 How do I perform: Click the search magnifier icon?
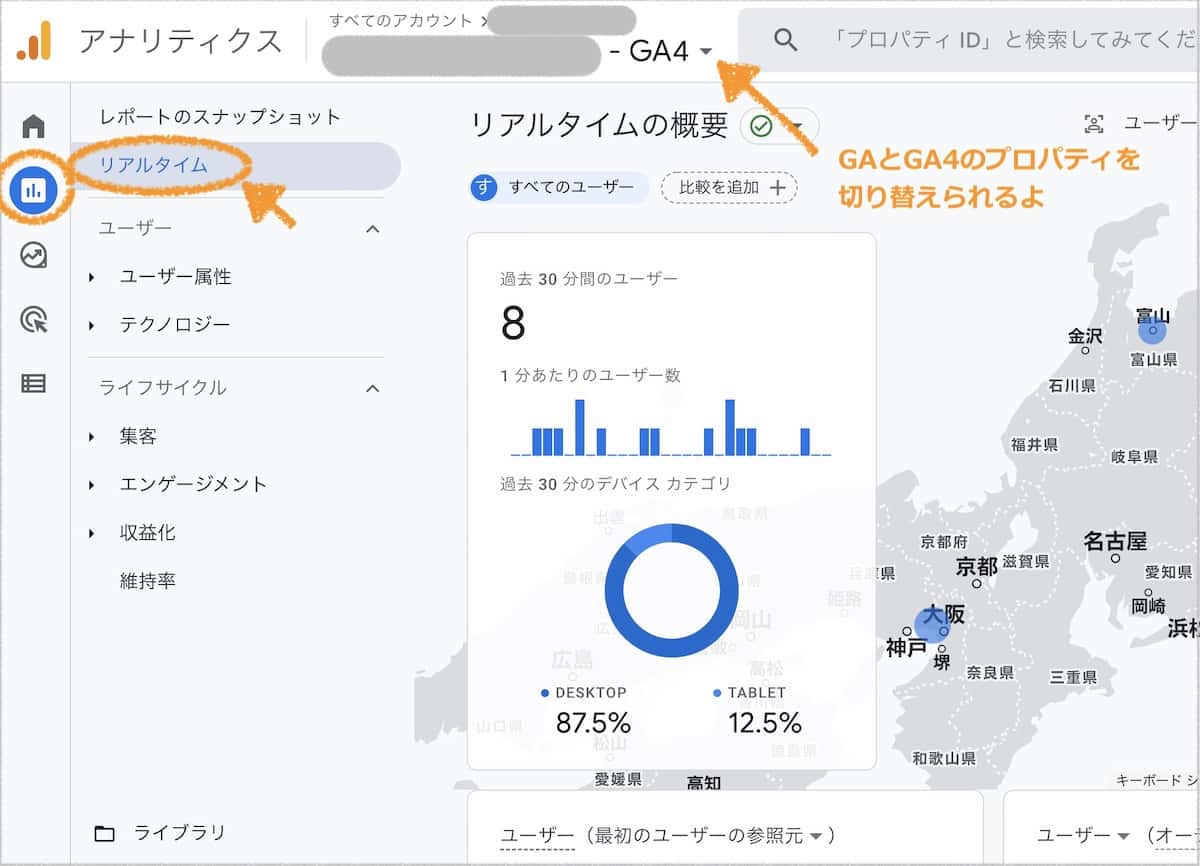point(785,40)
